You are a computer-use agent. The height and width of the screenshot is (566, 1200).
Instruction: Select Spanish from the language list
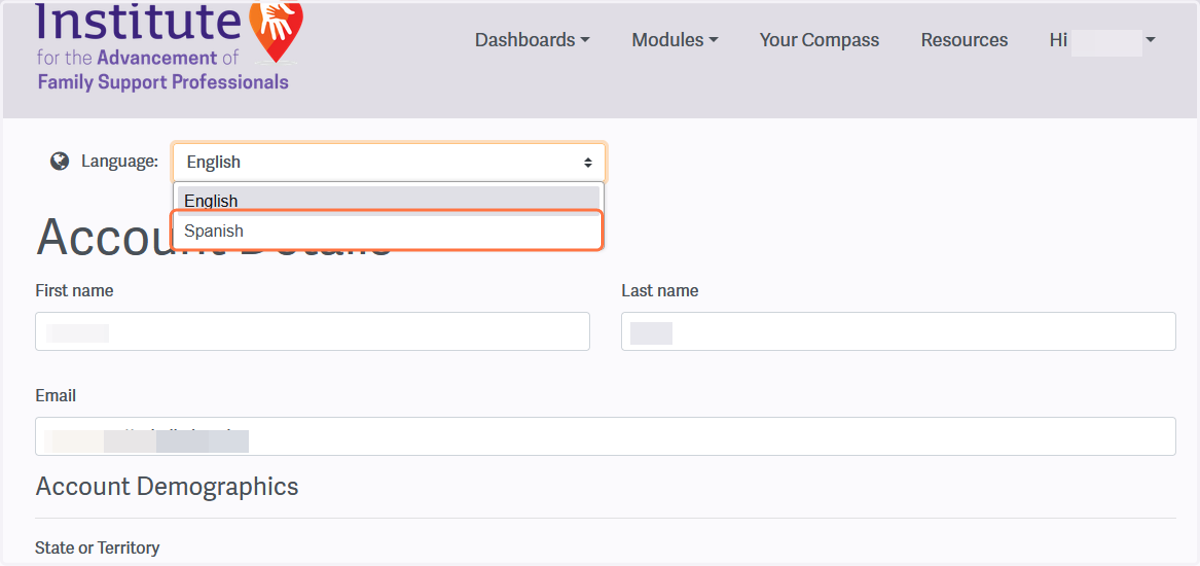tap(388, 231)
